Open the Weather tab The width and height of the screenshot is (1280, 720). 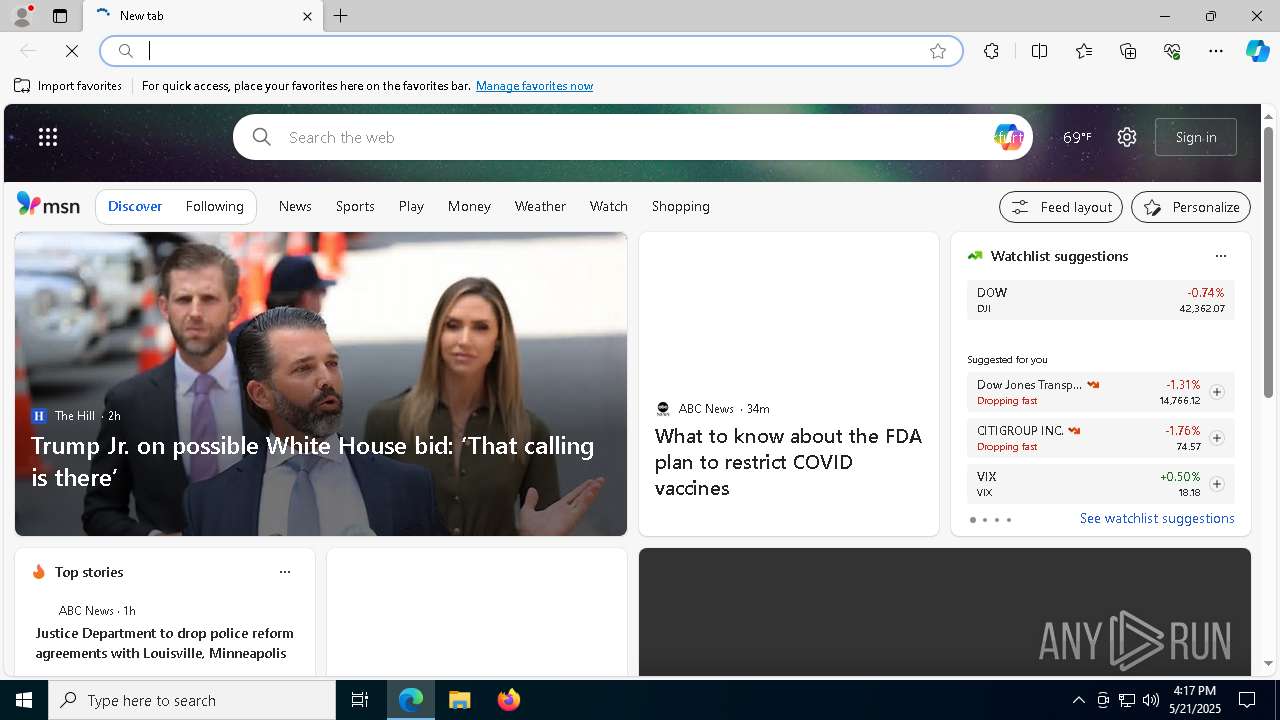pos(540,206)
